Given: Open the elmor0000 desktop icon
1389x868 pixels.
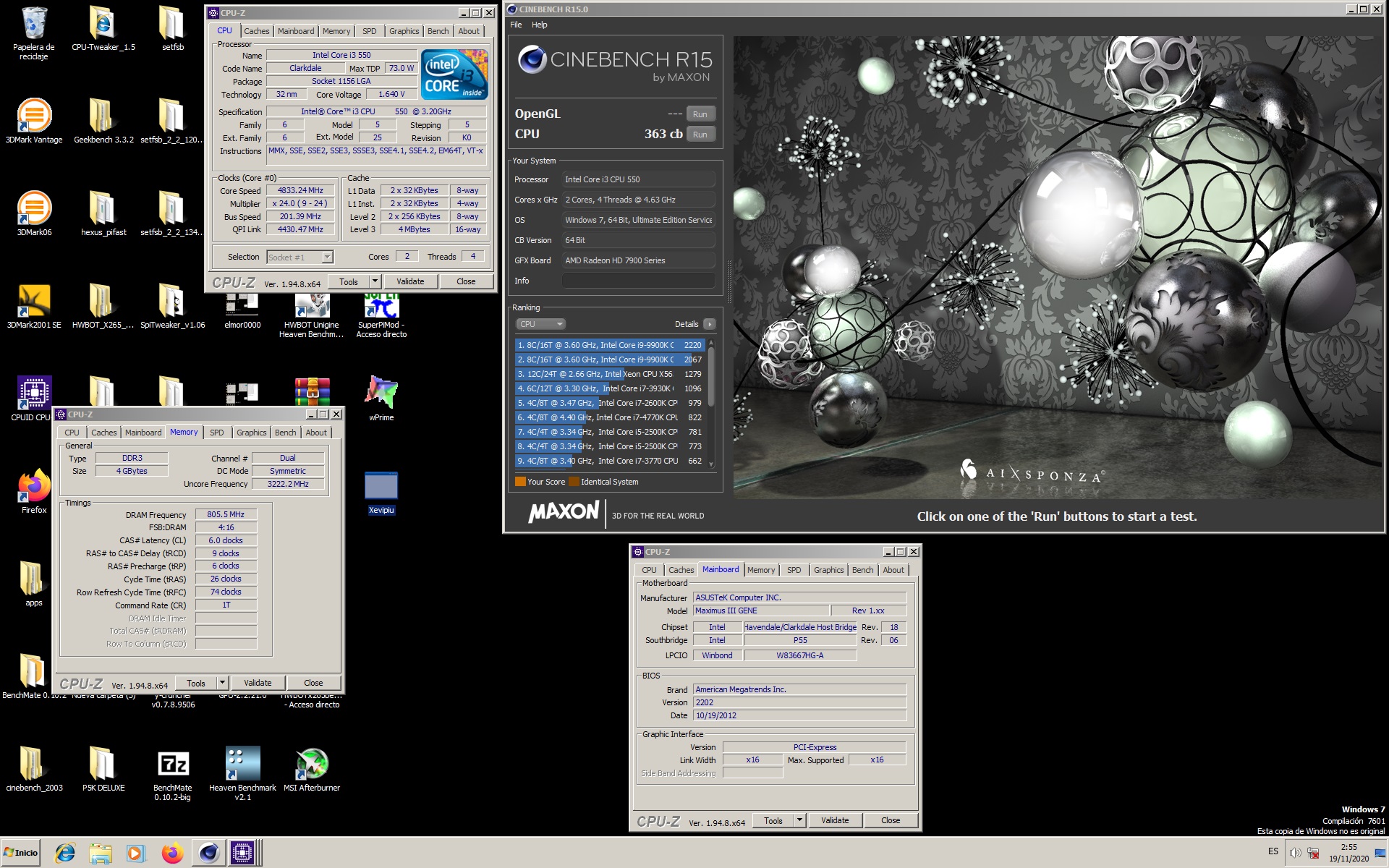Looking at the screenshot, I should pyautogui.click(x=242, y=311).
